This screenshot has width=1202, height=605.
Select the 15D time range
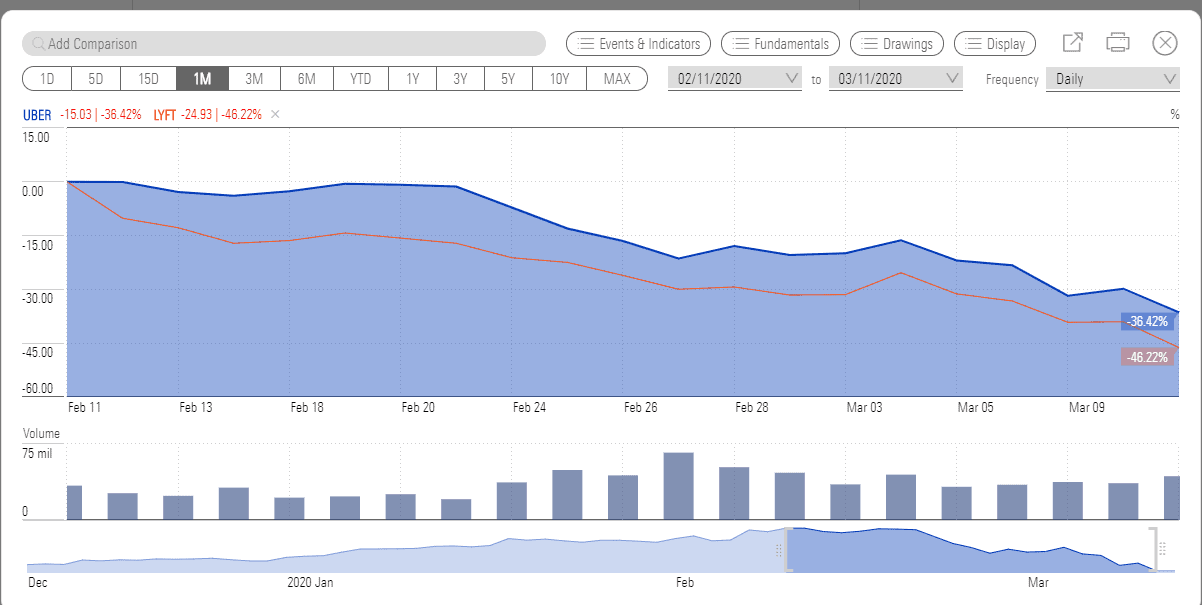tap(148, 79)
